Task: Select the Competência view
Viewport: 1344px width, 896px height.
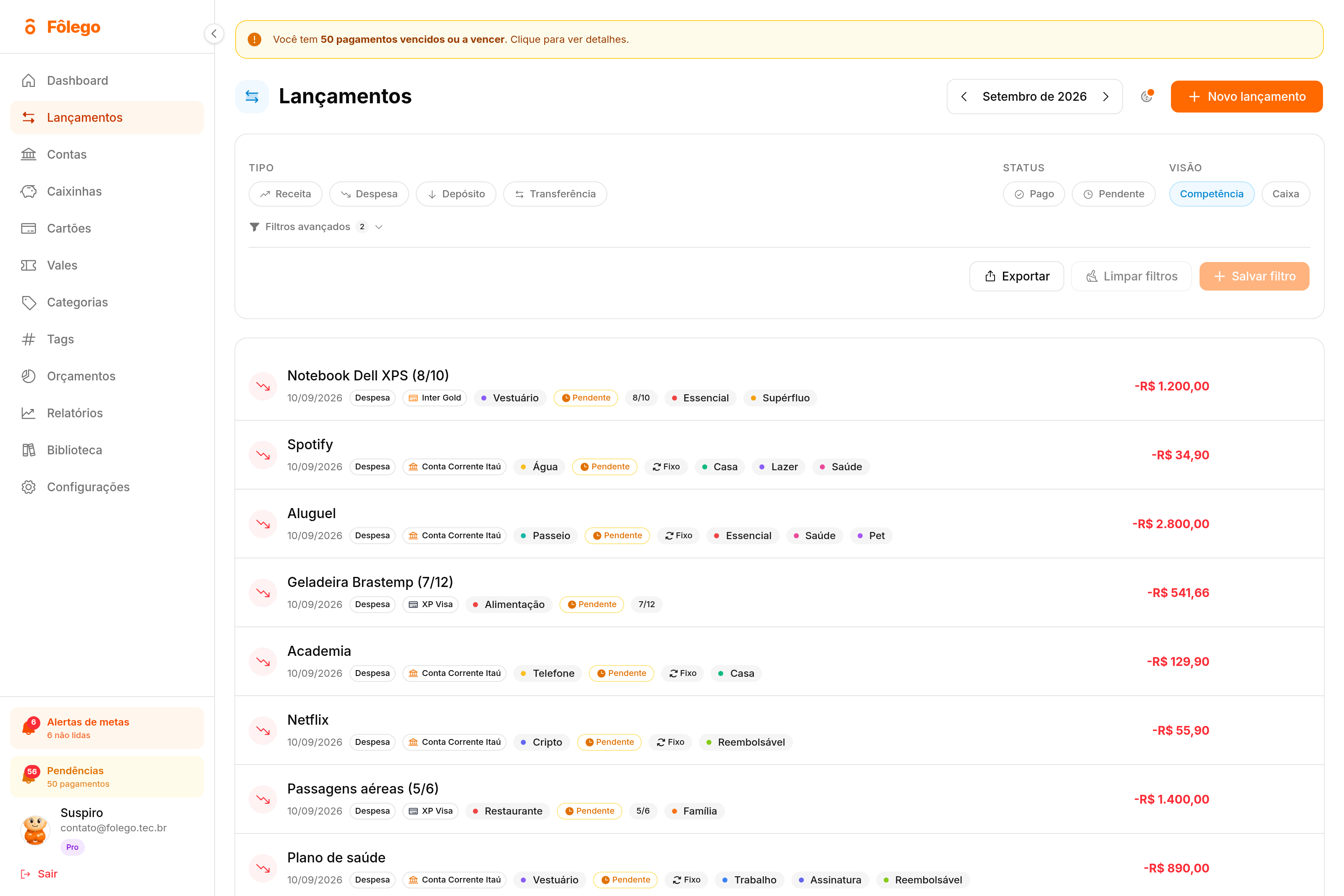Action: [x=1211, y=194]
